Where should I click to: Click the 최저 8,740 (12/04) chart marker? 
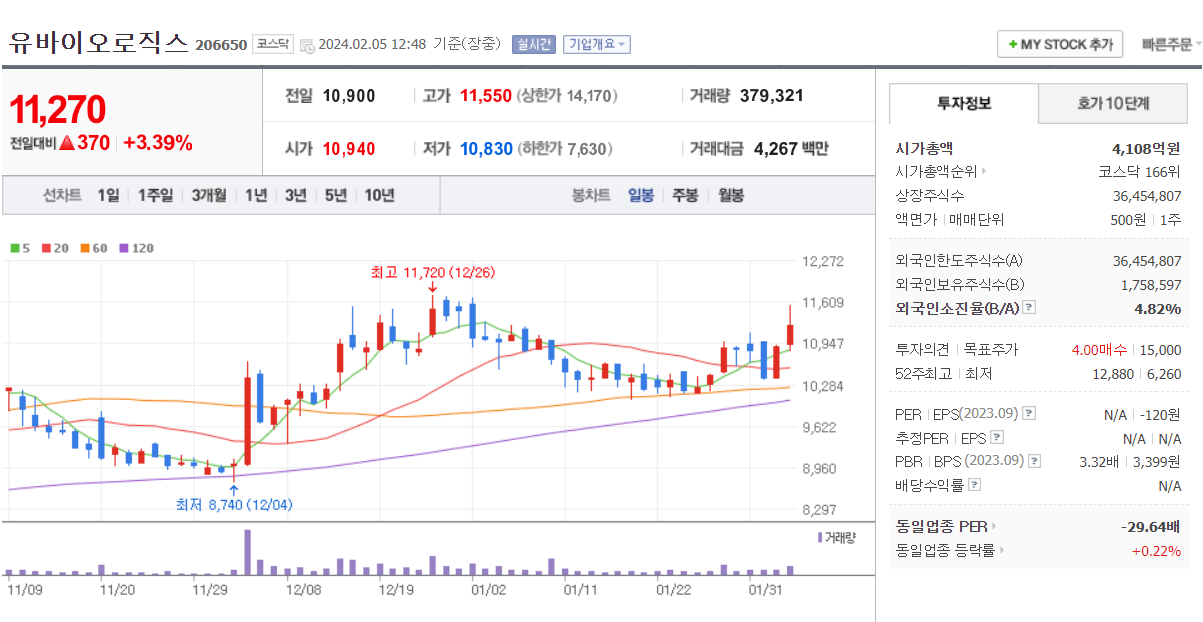(x=233, y=503)
